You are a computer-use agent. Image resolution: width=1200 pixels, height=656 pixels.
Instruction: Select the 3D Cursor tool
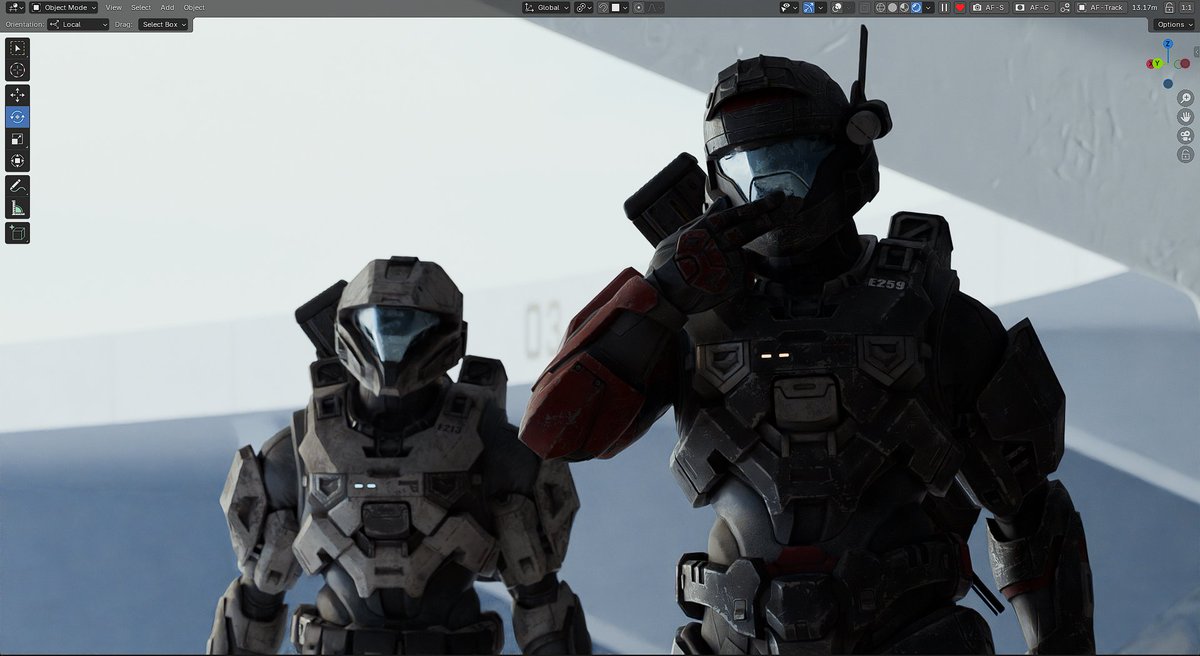pos(19,69)
